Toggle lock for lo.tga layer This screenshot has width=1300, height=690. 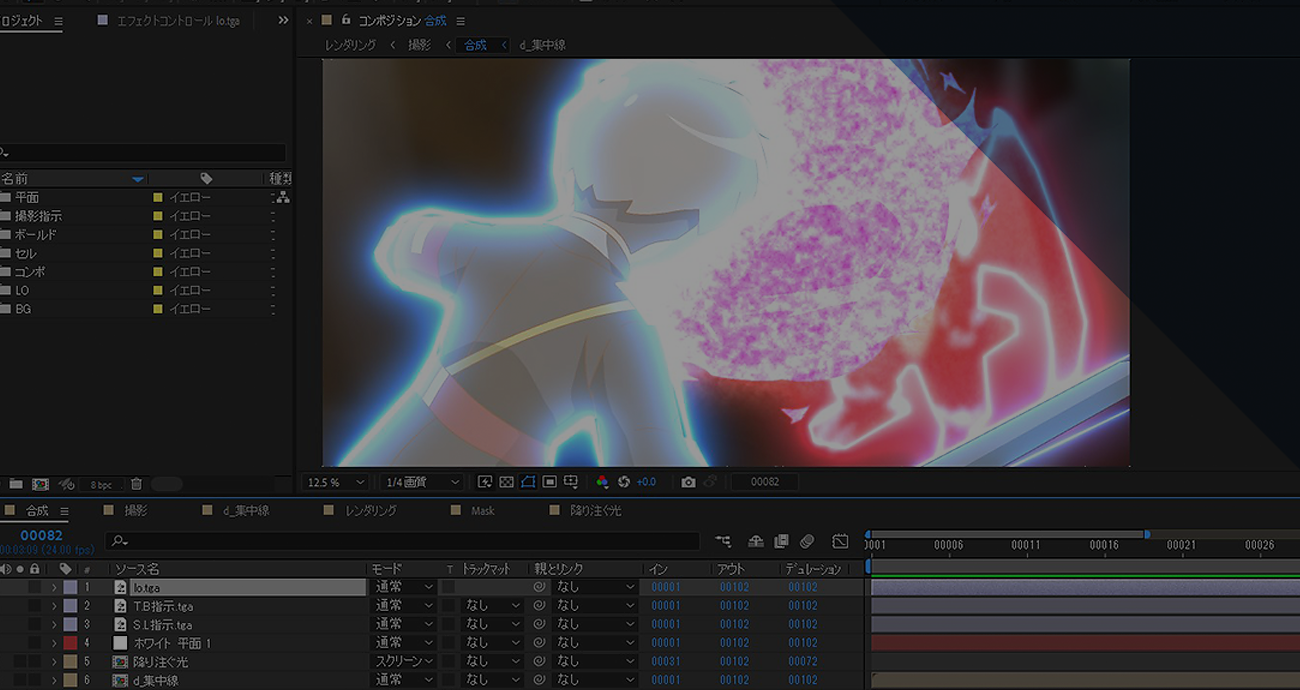click(35, 587)
